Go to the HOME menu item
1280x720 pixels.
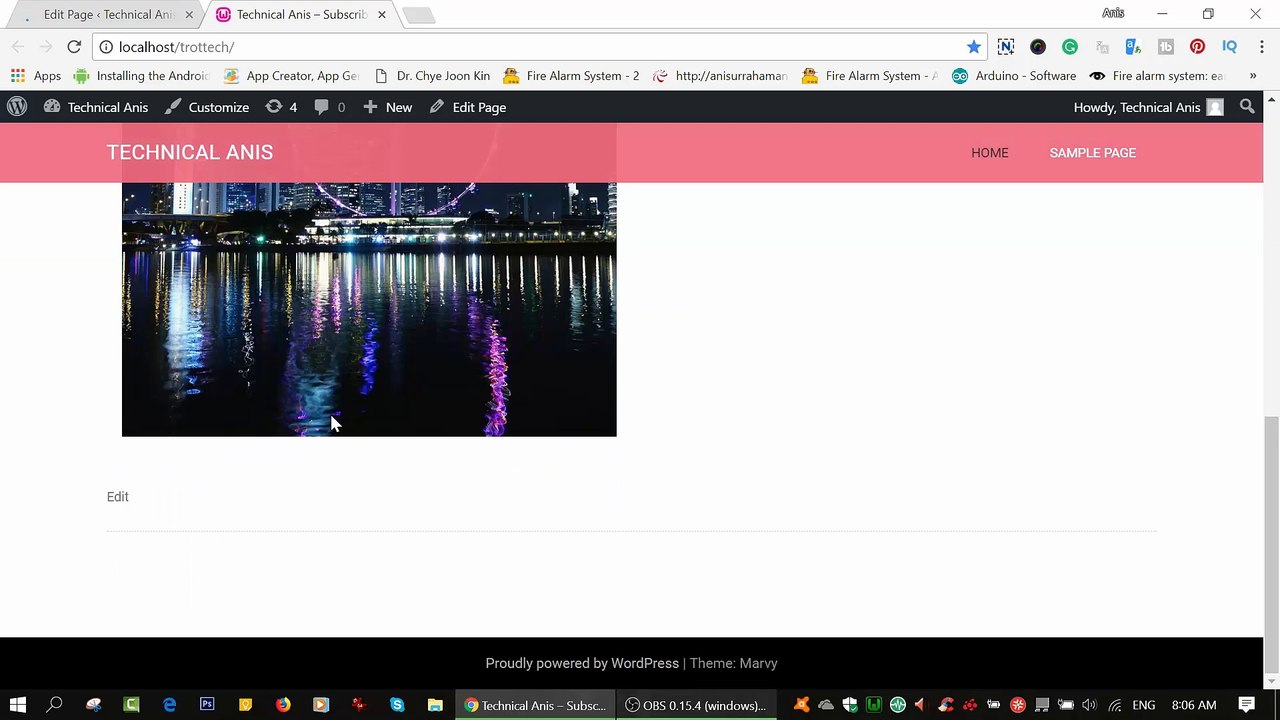point(990,153)
